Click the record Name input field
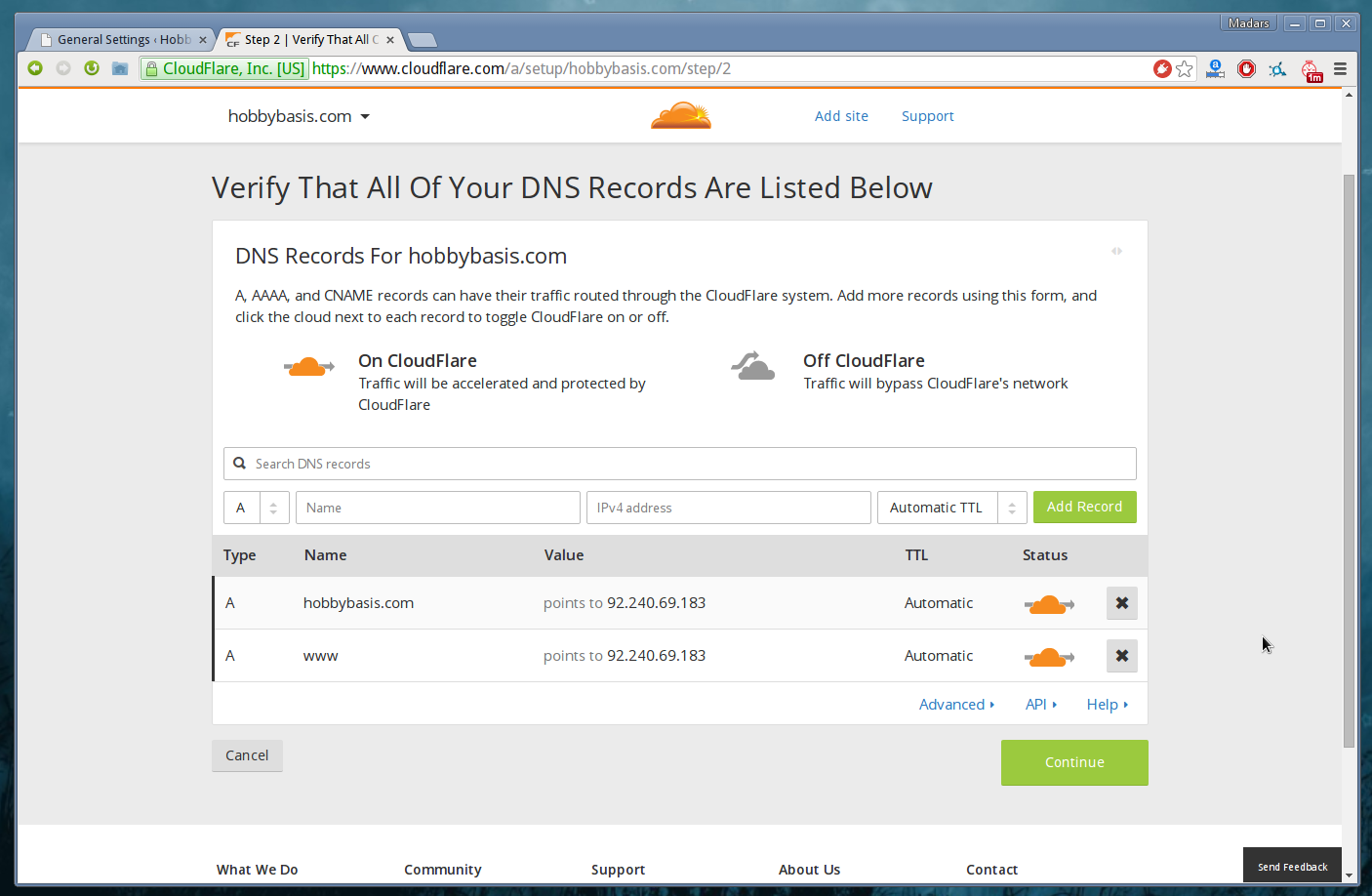The image size is (1372, 896). [438, 508]
